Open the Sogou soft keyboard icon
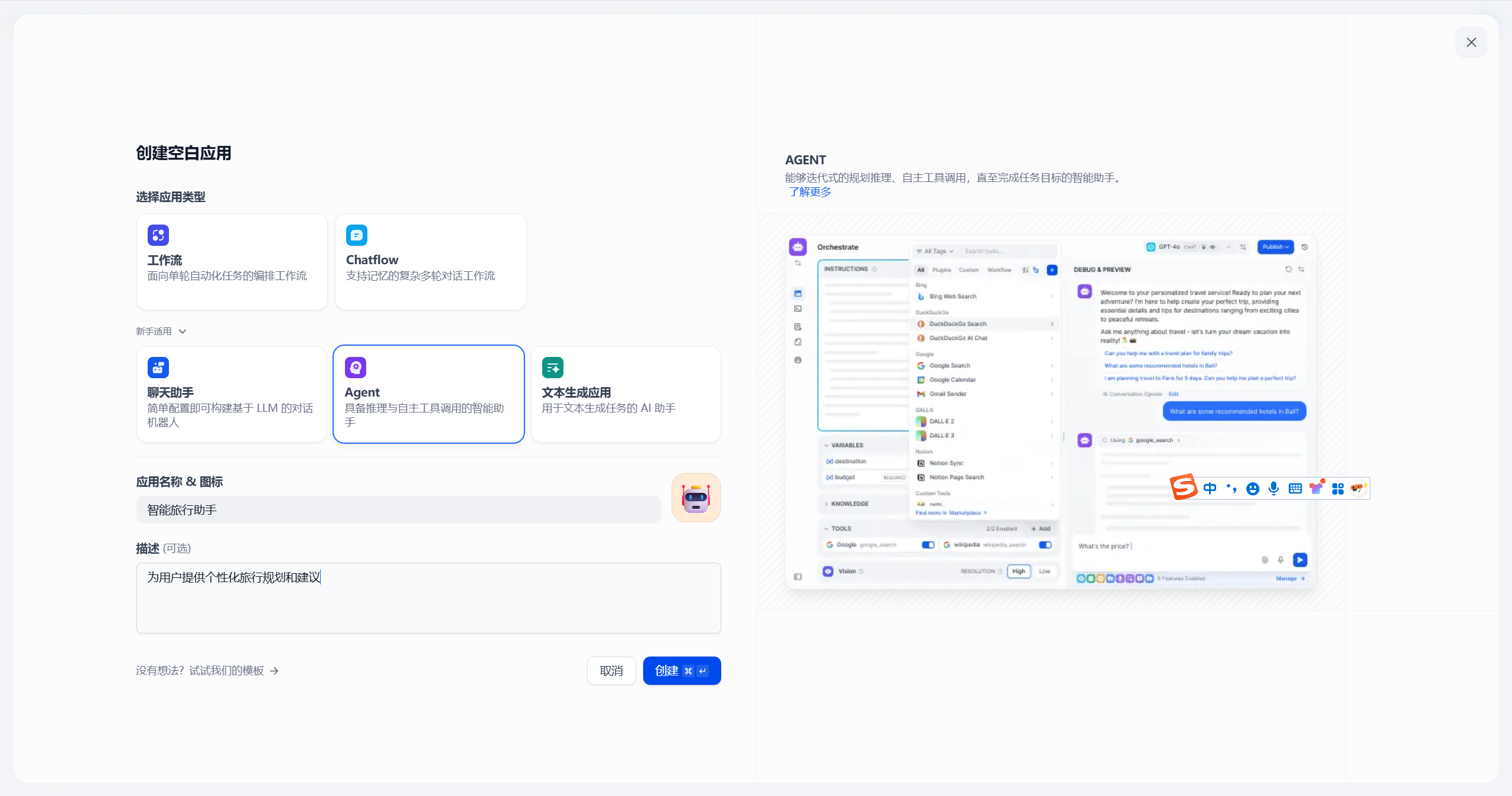Screen dimensions: 1512x796 click(x=1295, y=489)
